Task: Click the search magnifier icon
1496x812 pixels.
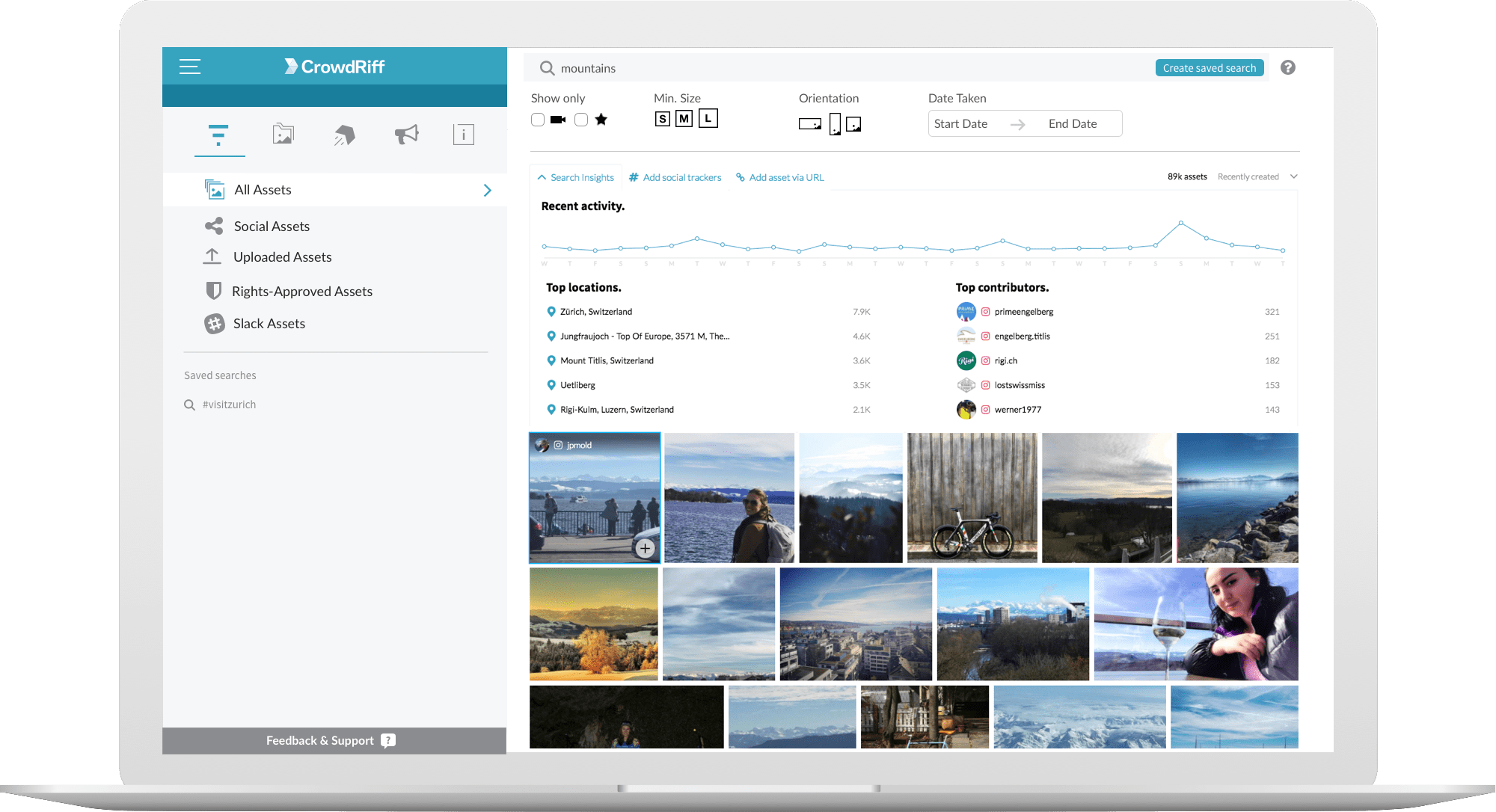Action: click(x=548, y=68)
